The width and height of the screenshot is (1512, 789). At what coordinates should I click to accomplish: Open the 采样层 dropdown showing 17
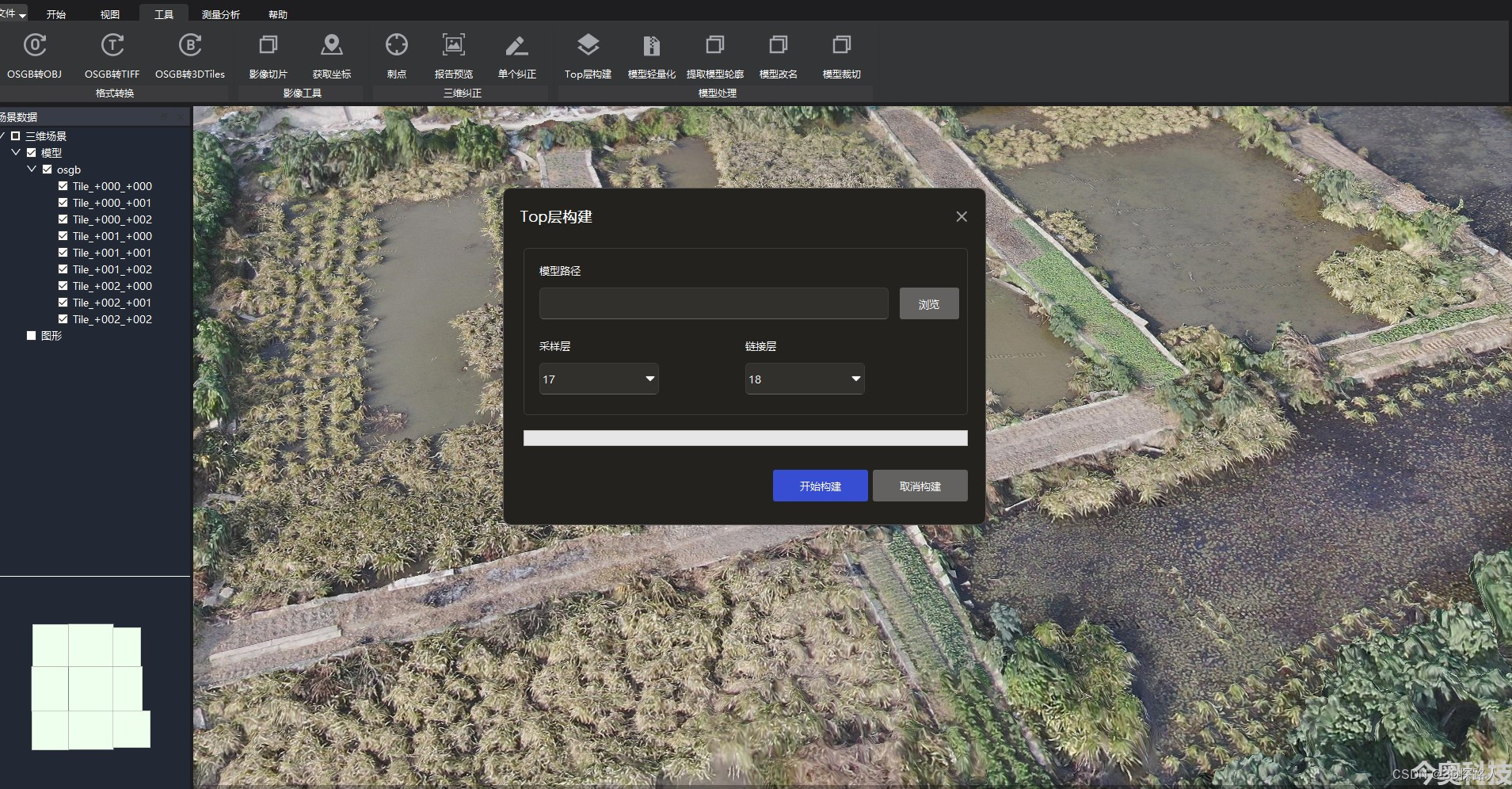click(x=599, y=379)
